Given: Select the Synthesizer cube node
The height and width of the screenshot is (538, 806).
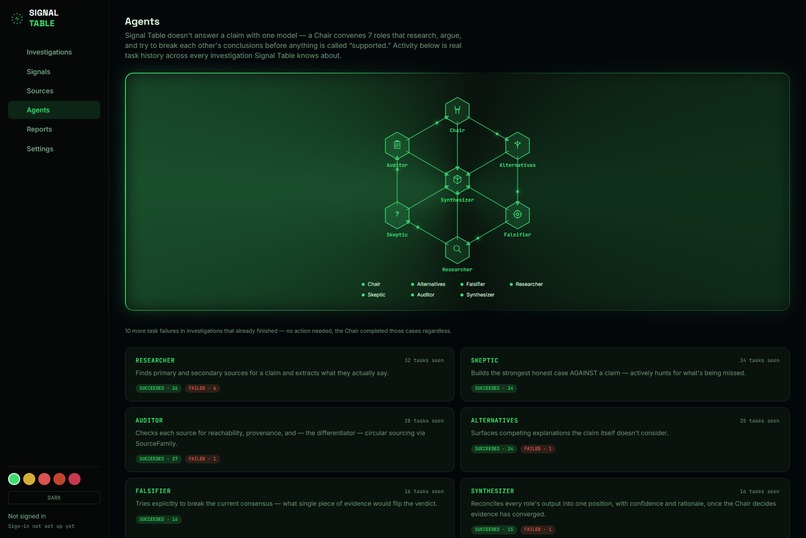Looking at the screenshot, I should (x=457, y=180).
